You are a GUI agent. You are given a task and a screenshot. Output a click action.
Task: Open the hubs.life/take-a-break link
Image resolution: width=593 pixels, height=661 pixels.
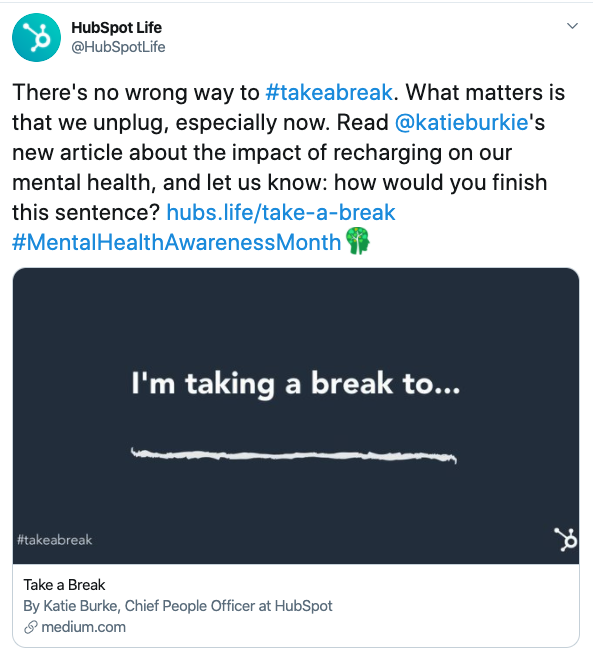click(x=281, y=212)
